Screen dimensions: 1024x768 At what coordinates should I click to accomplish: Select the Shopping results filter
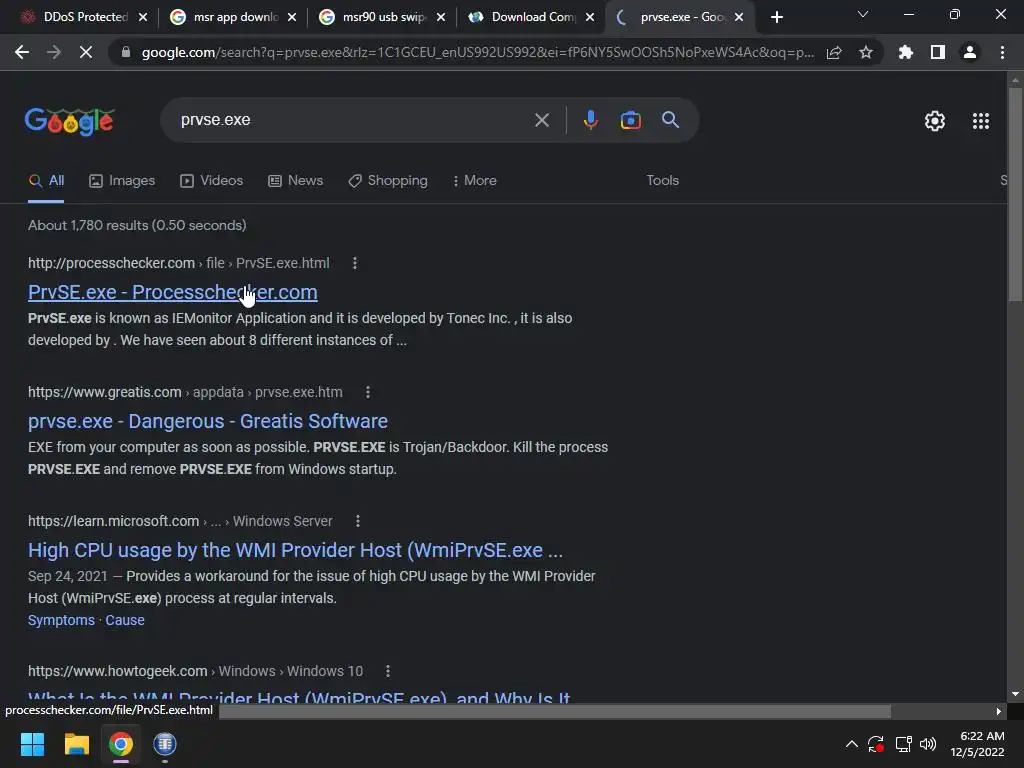pyautogui.click(x=388, y=181)
